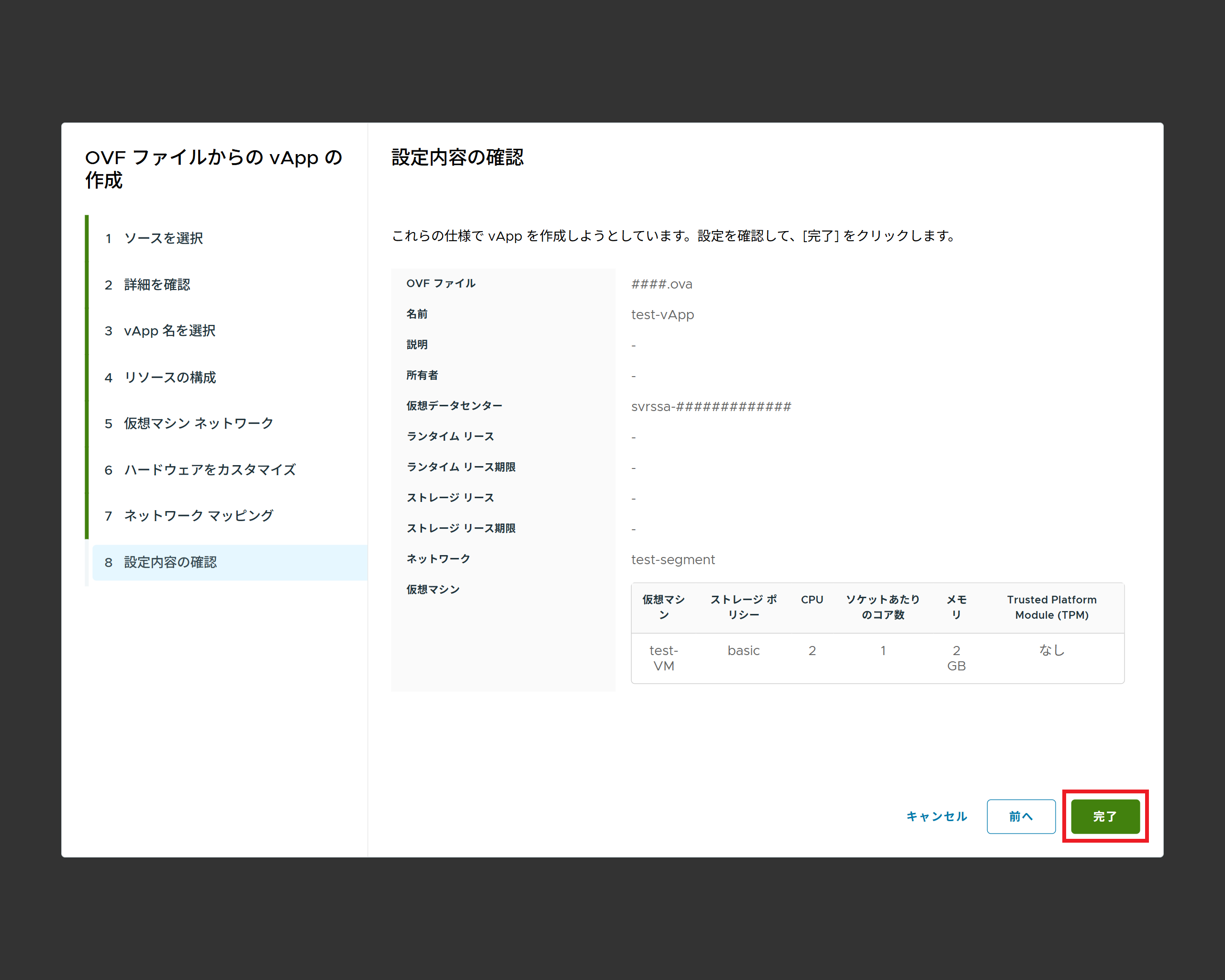The width and height of the screenshot is (1225, 980).
Task: Click the green 完了 finish button
Action: (x=1104, y=816)
